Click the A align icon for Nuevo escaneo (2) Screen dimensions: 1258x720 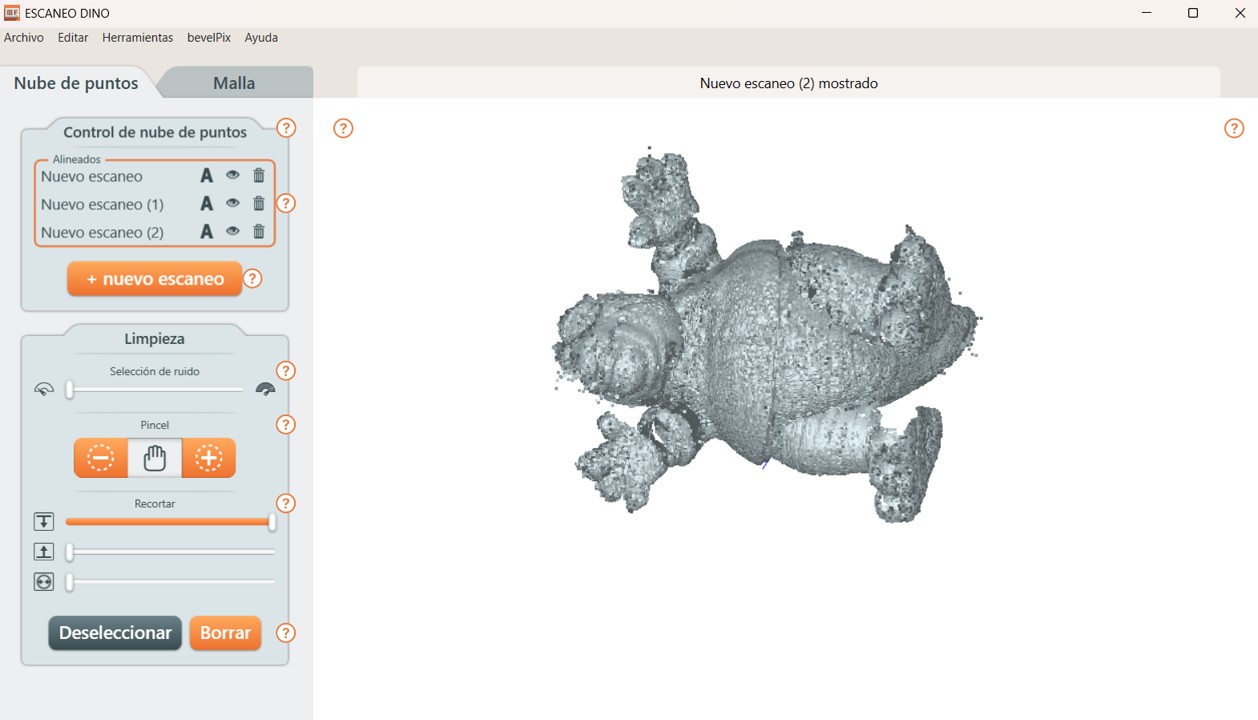[206, 232]
